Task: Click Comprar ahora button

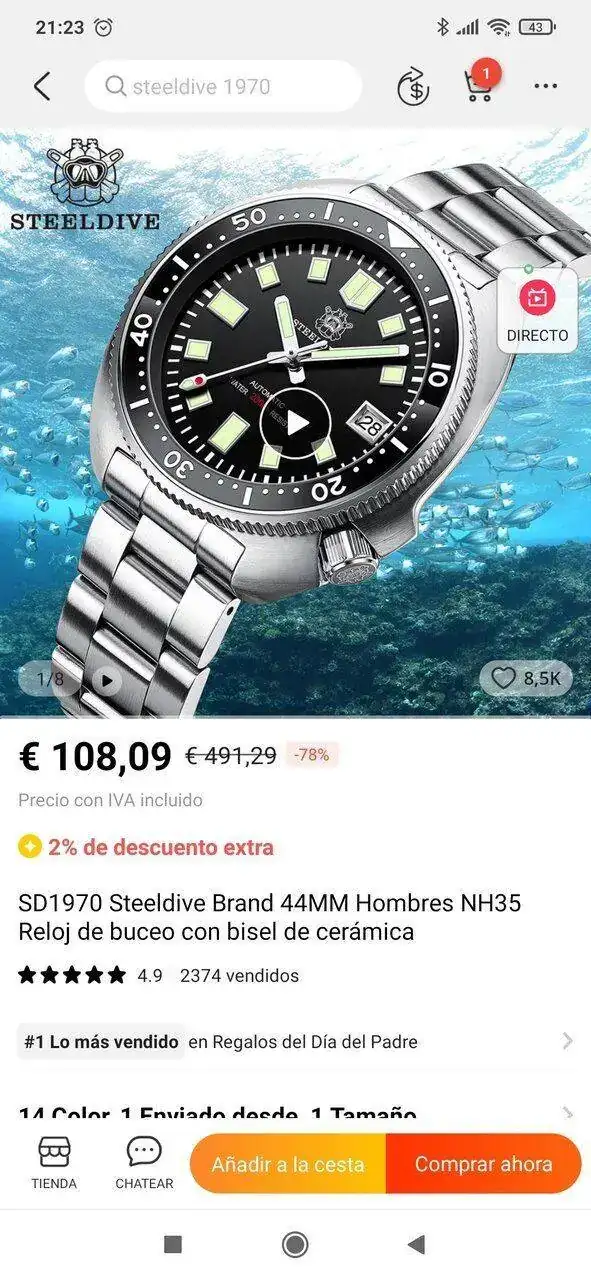Action: click(x=484, y=1164)
